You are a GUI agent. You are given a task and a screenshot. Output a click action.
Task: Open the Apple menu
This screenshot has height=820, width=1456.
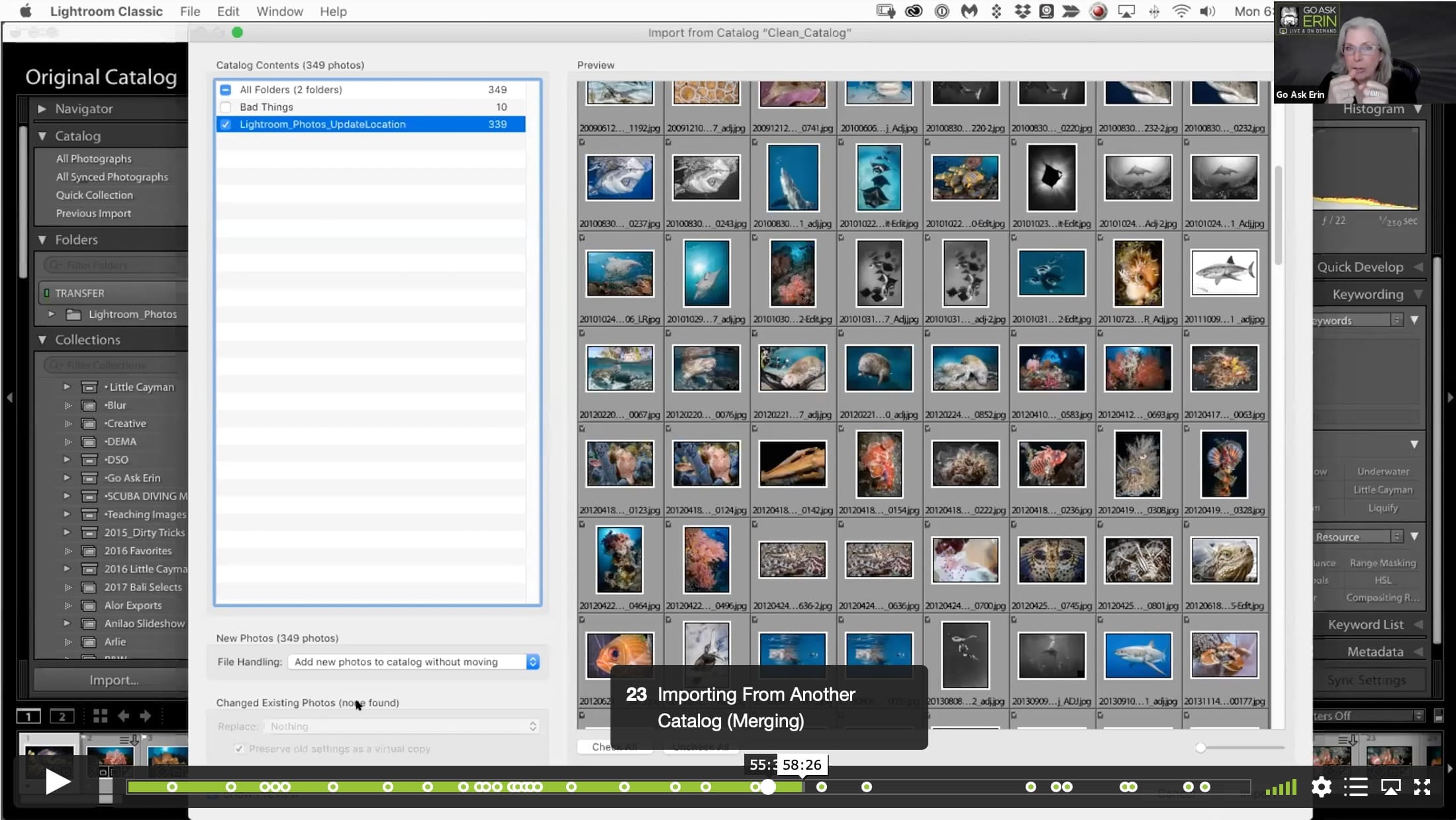pos(26,11)
